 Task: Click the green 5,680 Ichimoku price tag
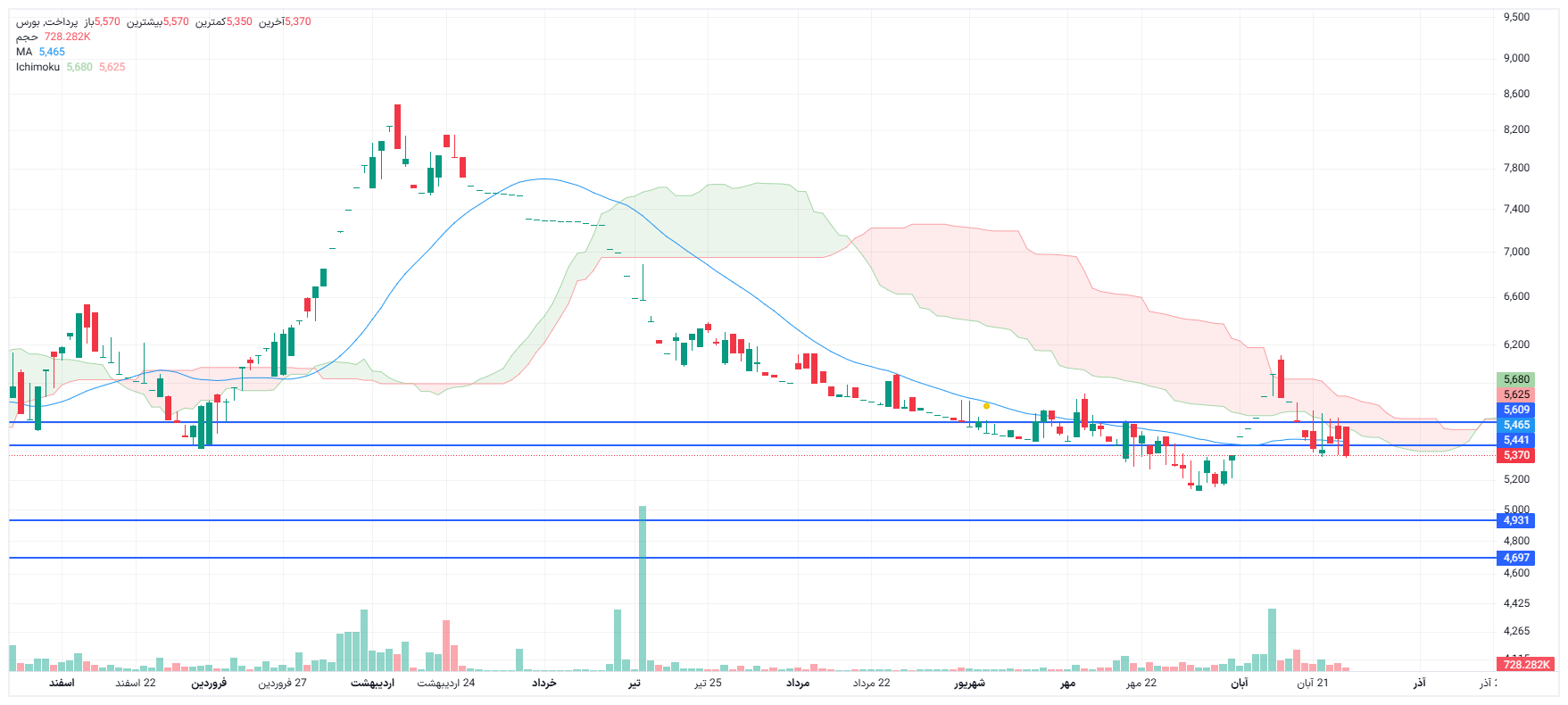(1516, 379)
